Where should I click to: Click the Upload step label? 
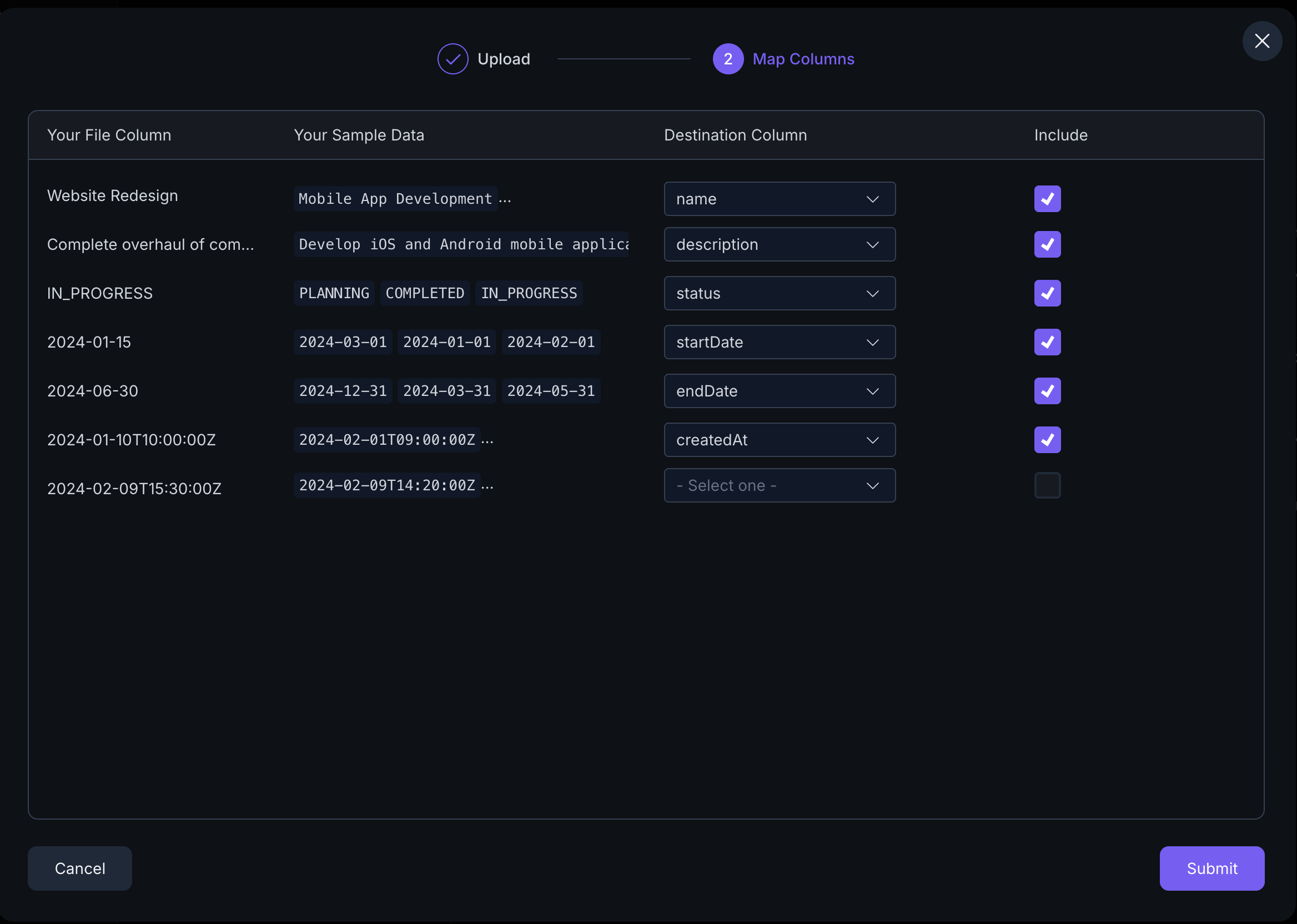[x=503, y=59]
